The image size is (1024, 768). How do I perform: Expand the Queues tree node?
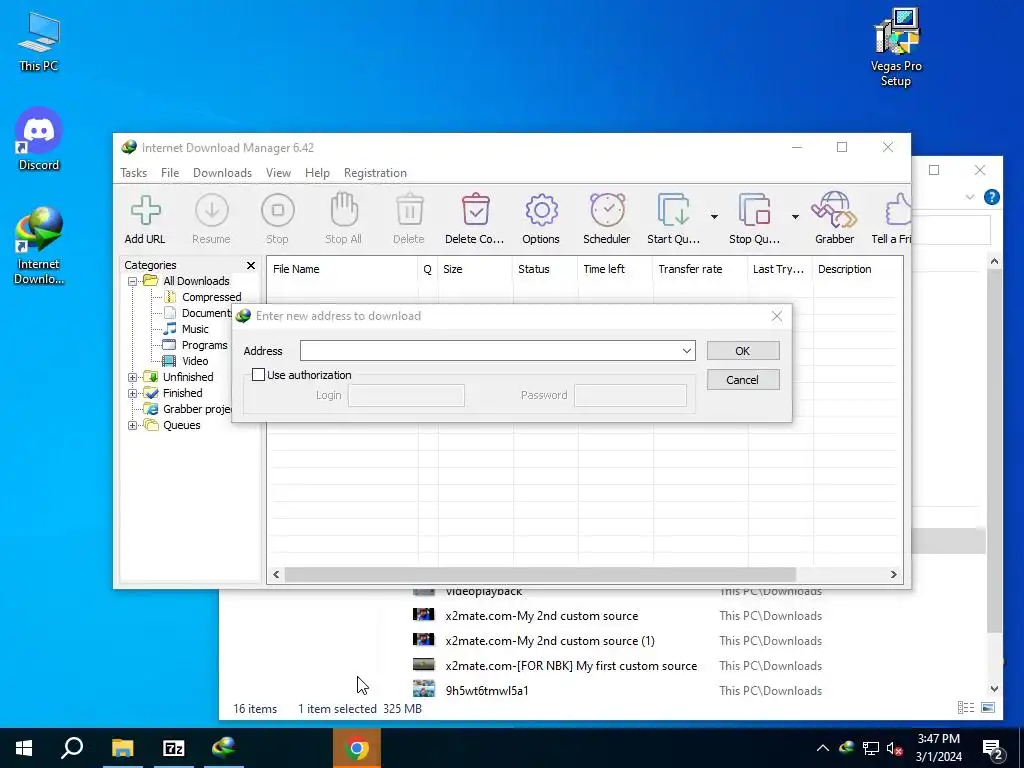click(x=133, y=425)
